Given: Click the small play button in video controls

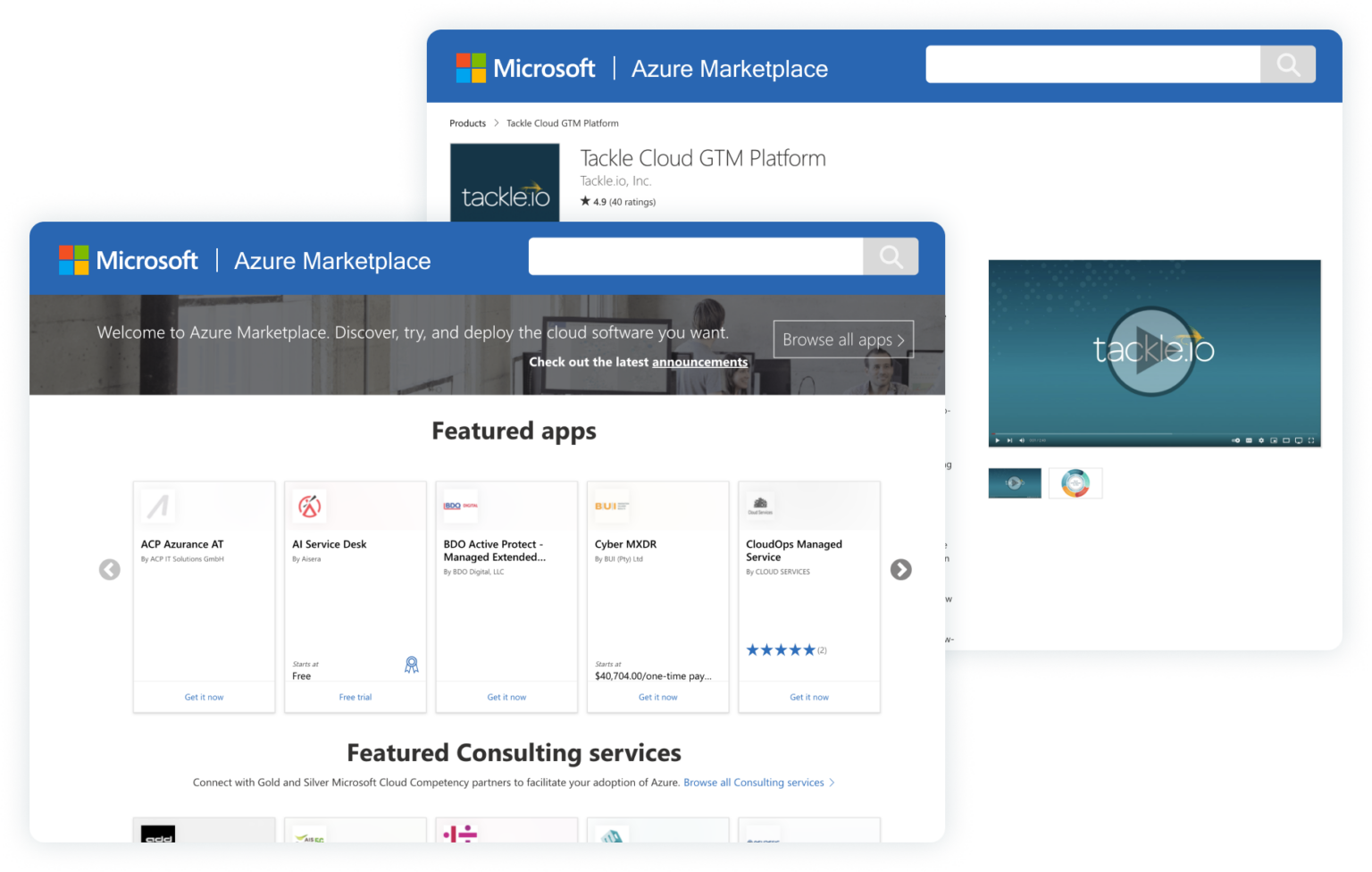Looking at the screenshot, I should click(x=998, y=440).
